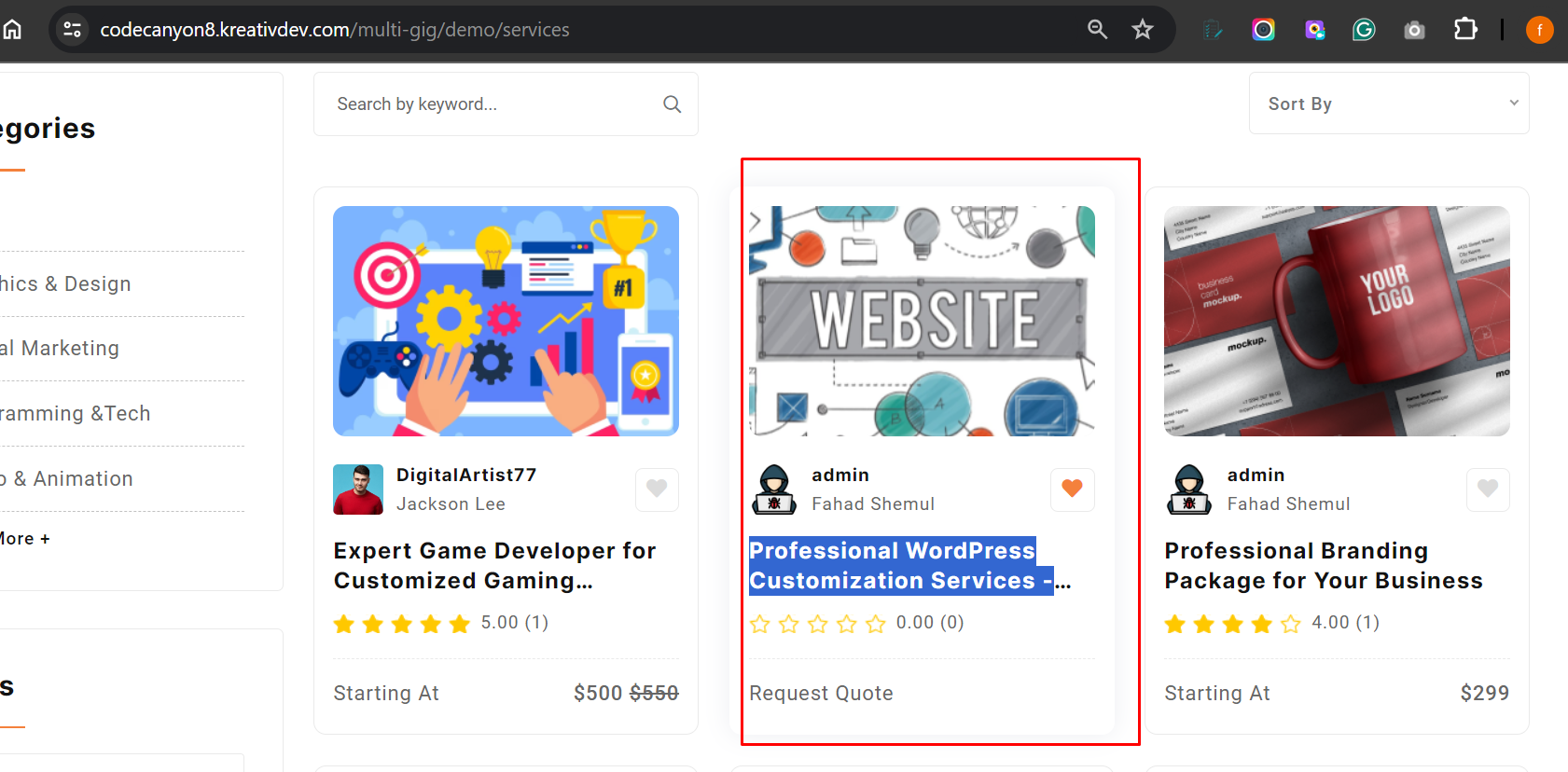This screenshot has width=1568, height=772.
Task: Expand categories with More + link
Action: click(24, 539)
